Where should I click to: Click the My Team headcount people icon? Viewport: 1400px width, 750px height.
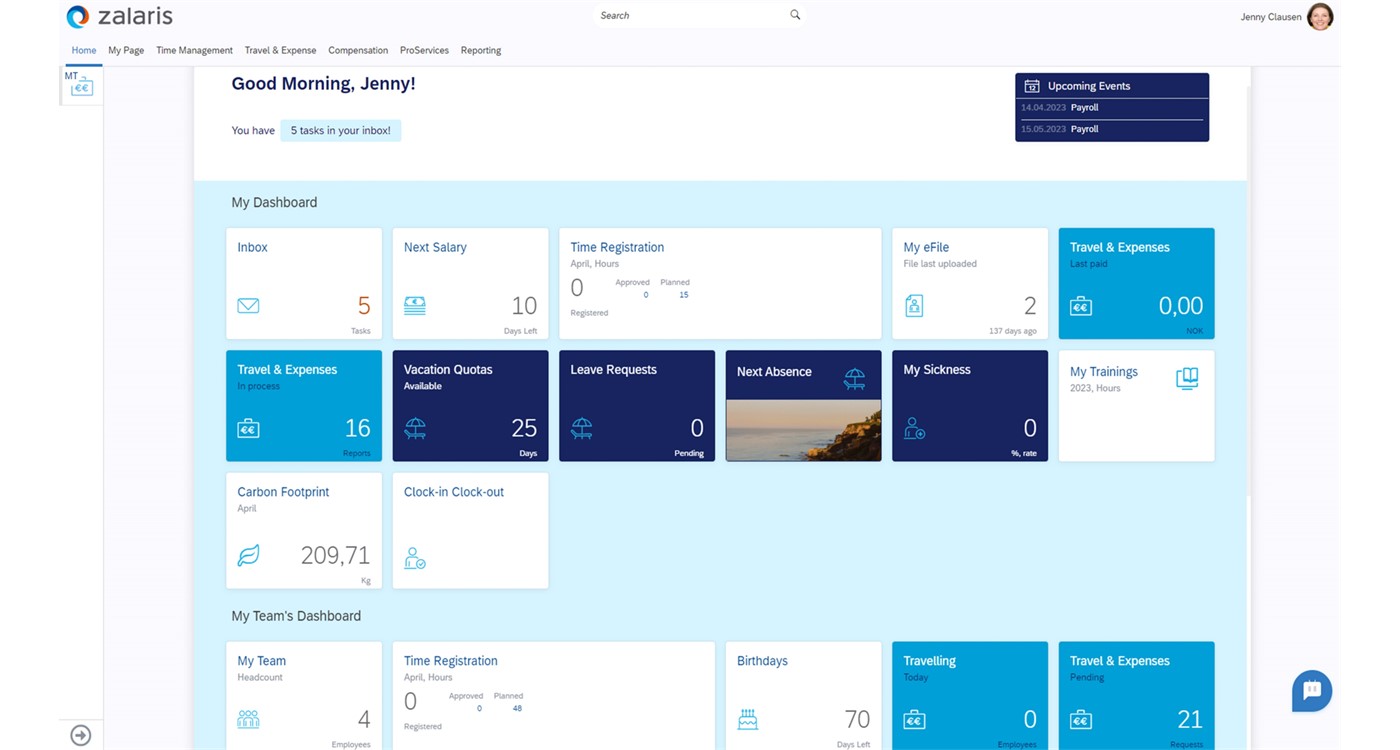(248, 719)
